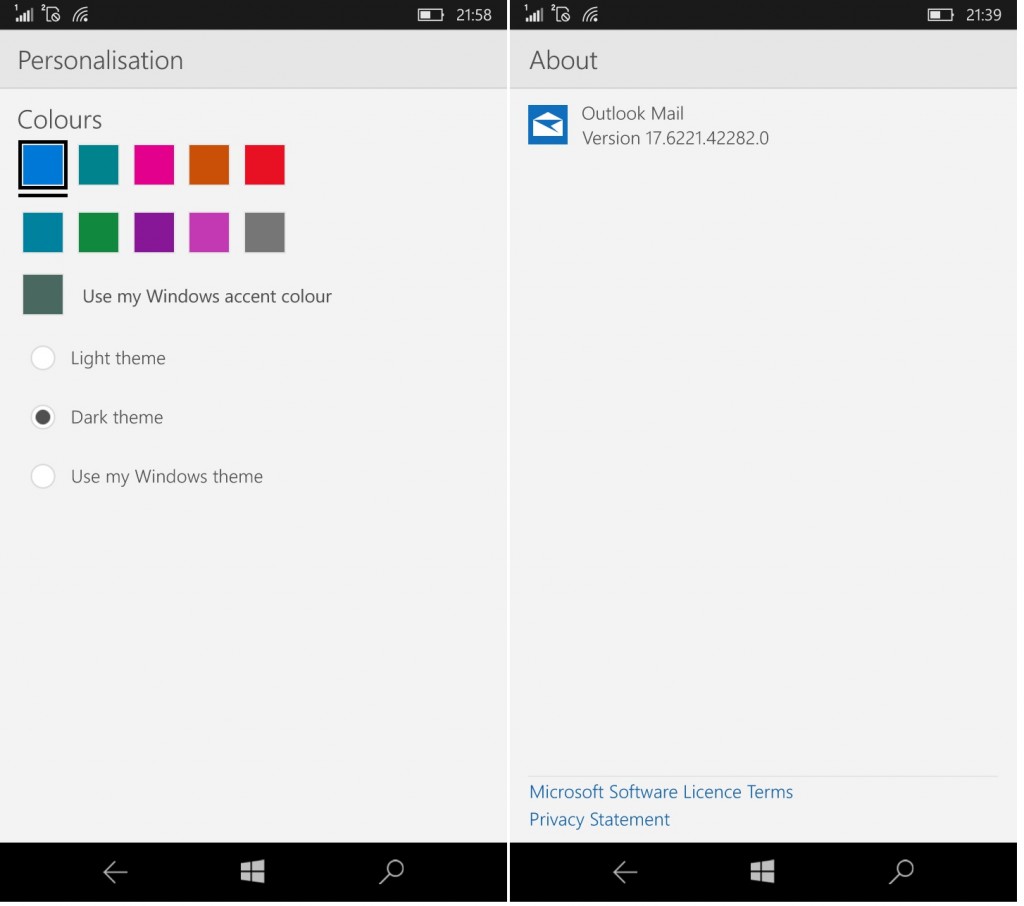The height and width of the screenshot is (906, 1024).
Task: Click the 'Personalisation' page title
Action: click(101, 61)
